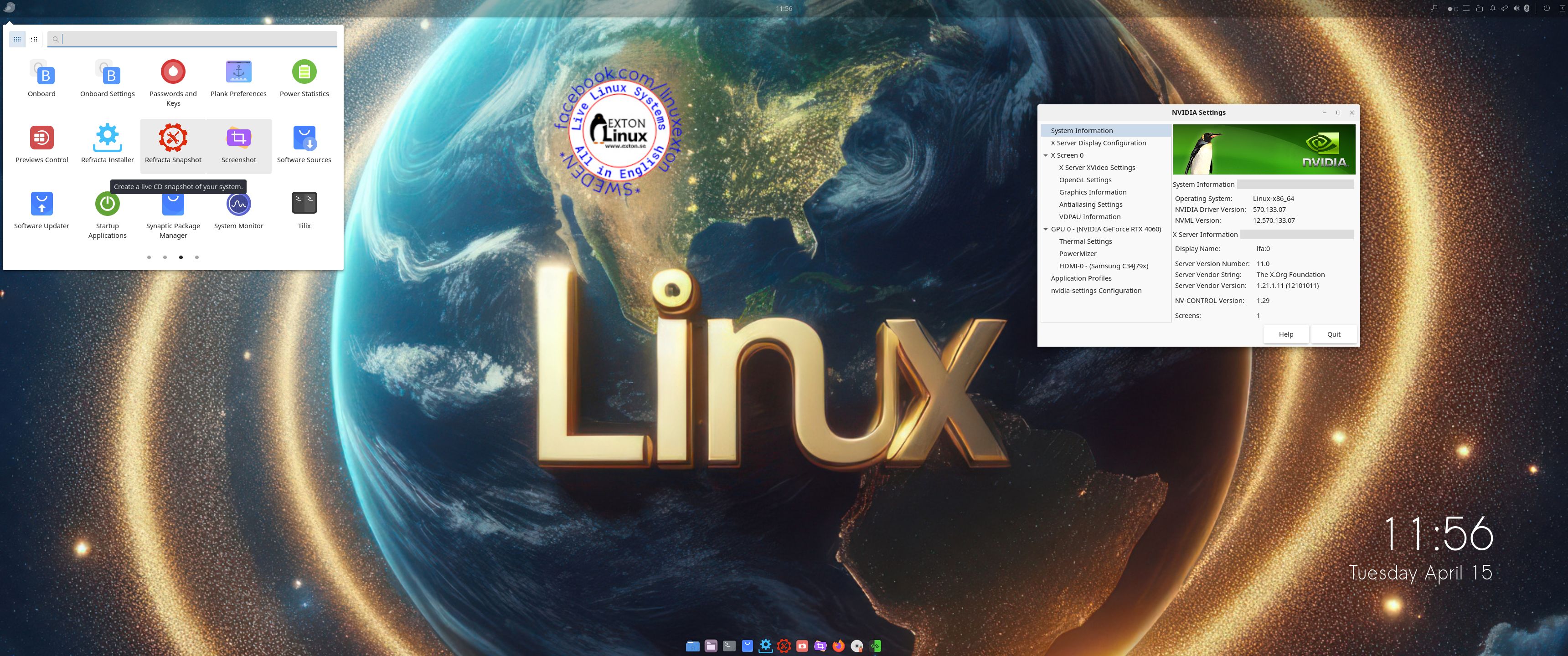Select PowerMizer in NVIDIA Settings tree

tap(1078, 254)
